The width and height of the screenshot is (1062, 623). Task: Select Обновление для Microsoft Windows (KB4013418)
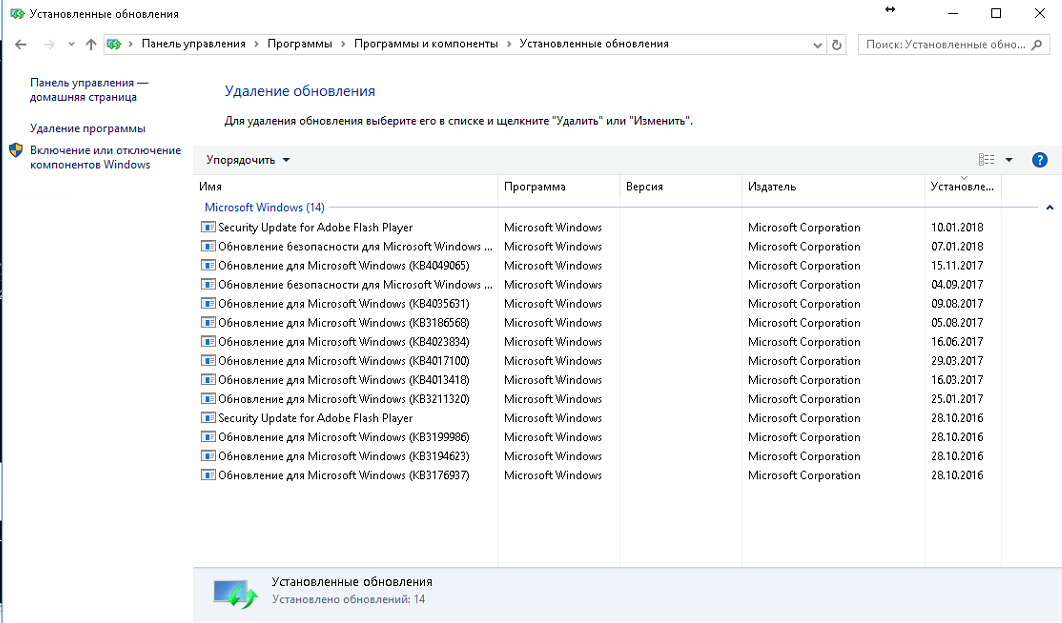click(343, 380)
